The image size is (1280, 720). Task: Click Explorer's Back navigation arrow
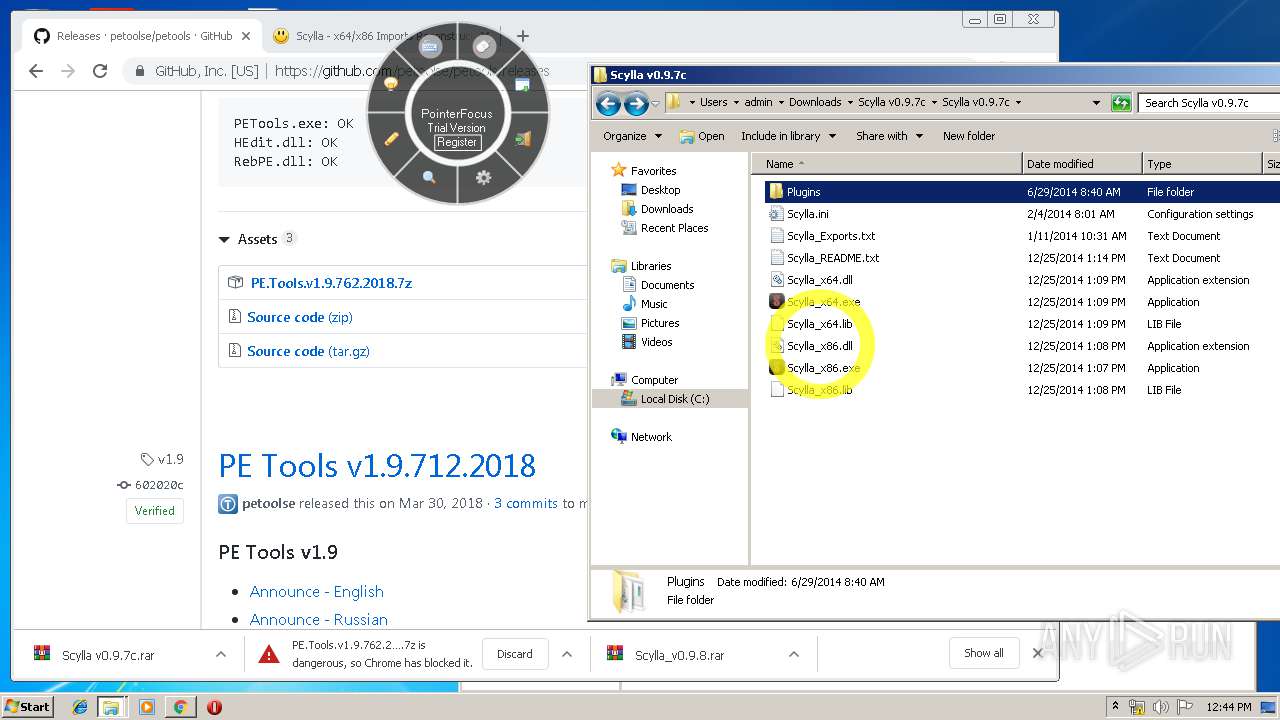tap(608, 103)
